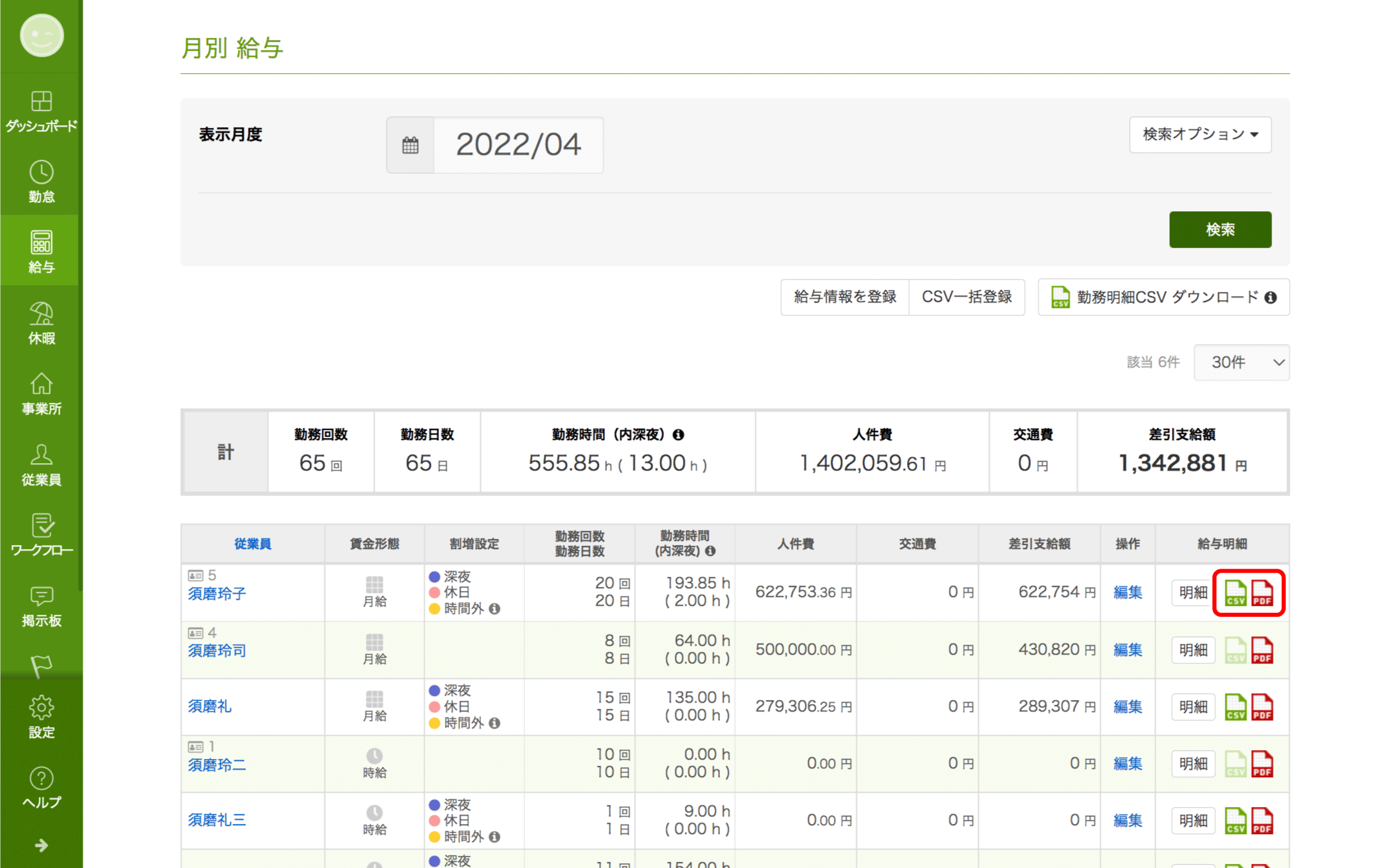Click calendar icon beside display month
1388x868 pixels.
pyautogui.click(x=411, y=145)
